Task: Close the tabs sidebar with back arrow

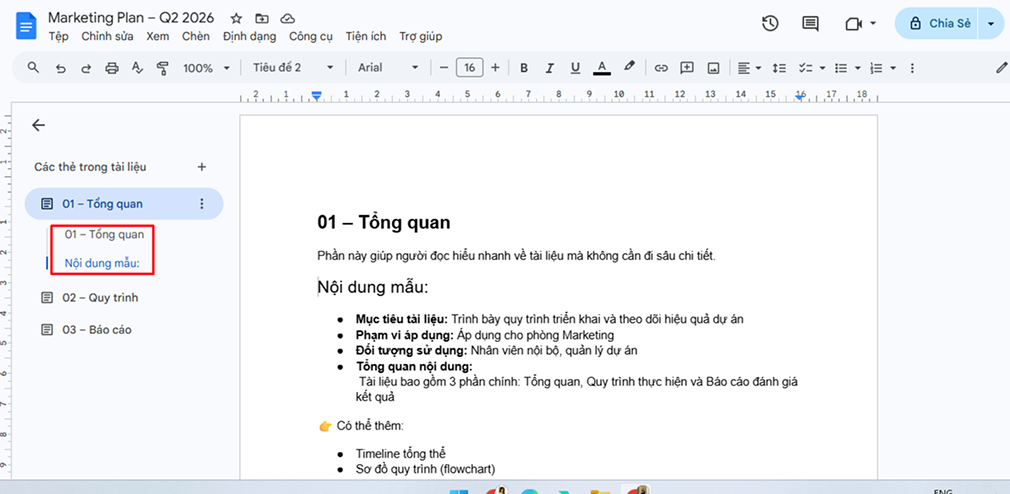Action: 39,125
